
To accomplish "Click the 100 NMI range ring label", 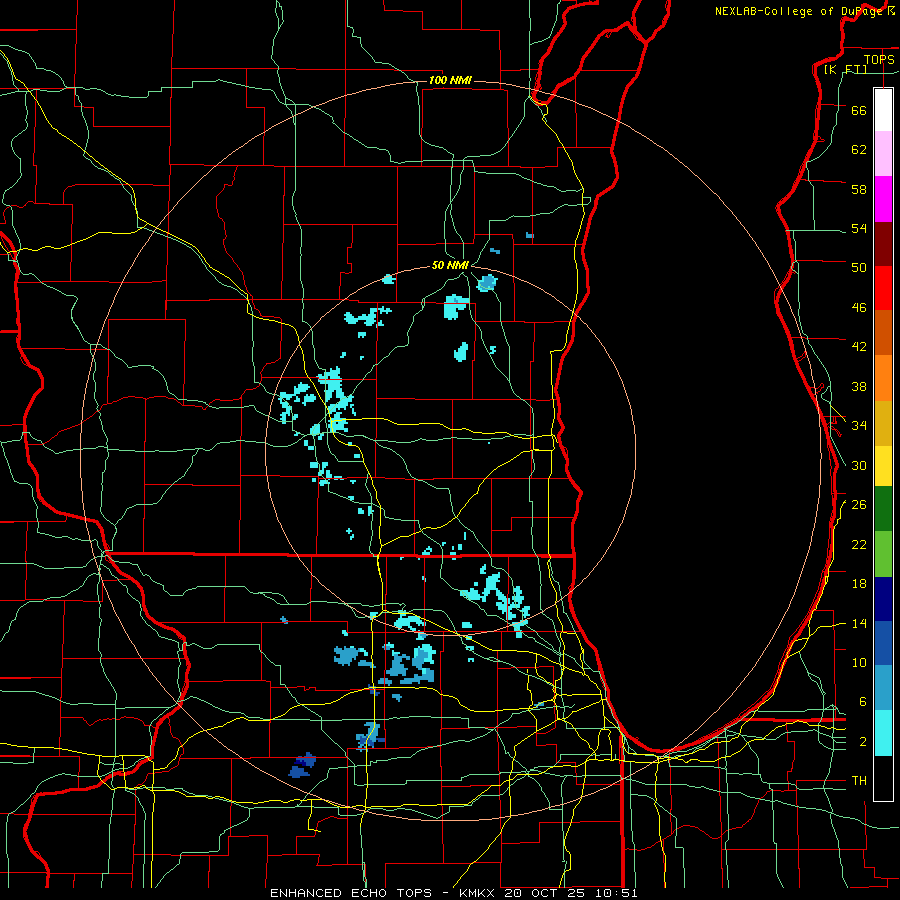I will coord(450,80).
